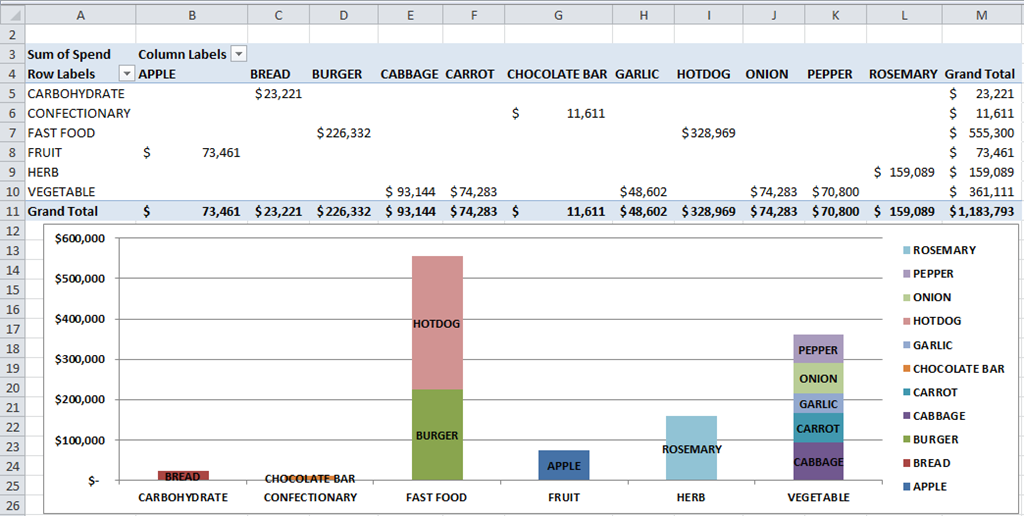Click the CONFECTIONARY row label cell

(x=80, y=113)
